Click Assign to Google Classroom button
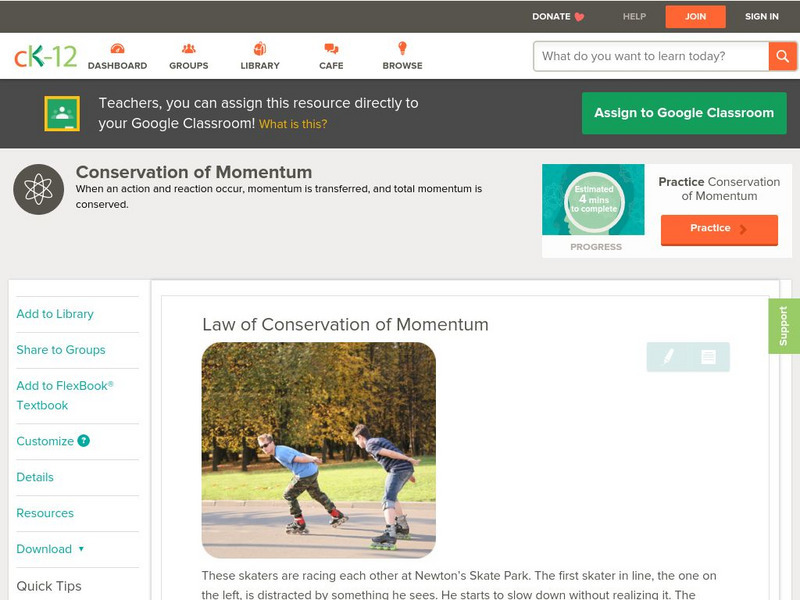This screenshot has width=800, height=600. [684, 113]
